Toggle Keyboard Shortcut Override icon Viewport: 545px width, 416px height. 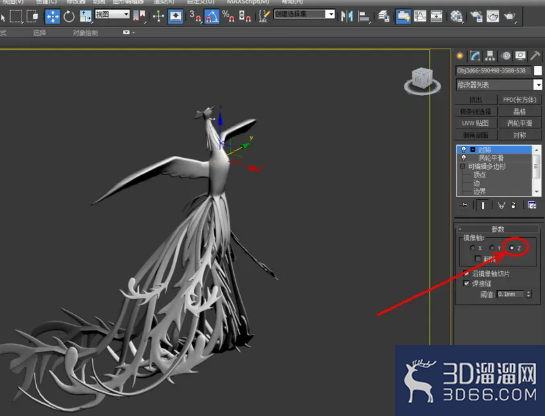[x=175, y=16]
